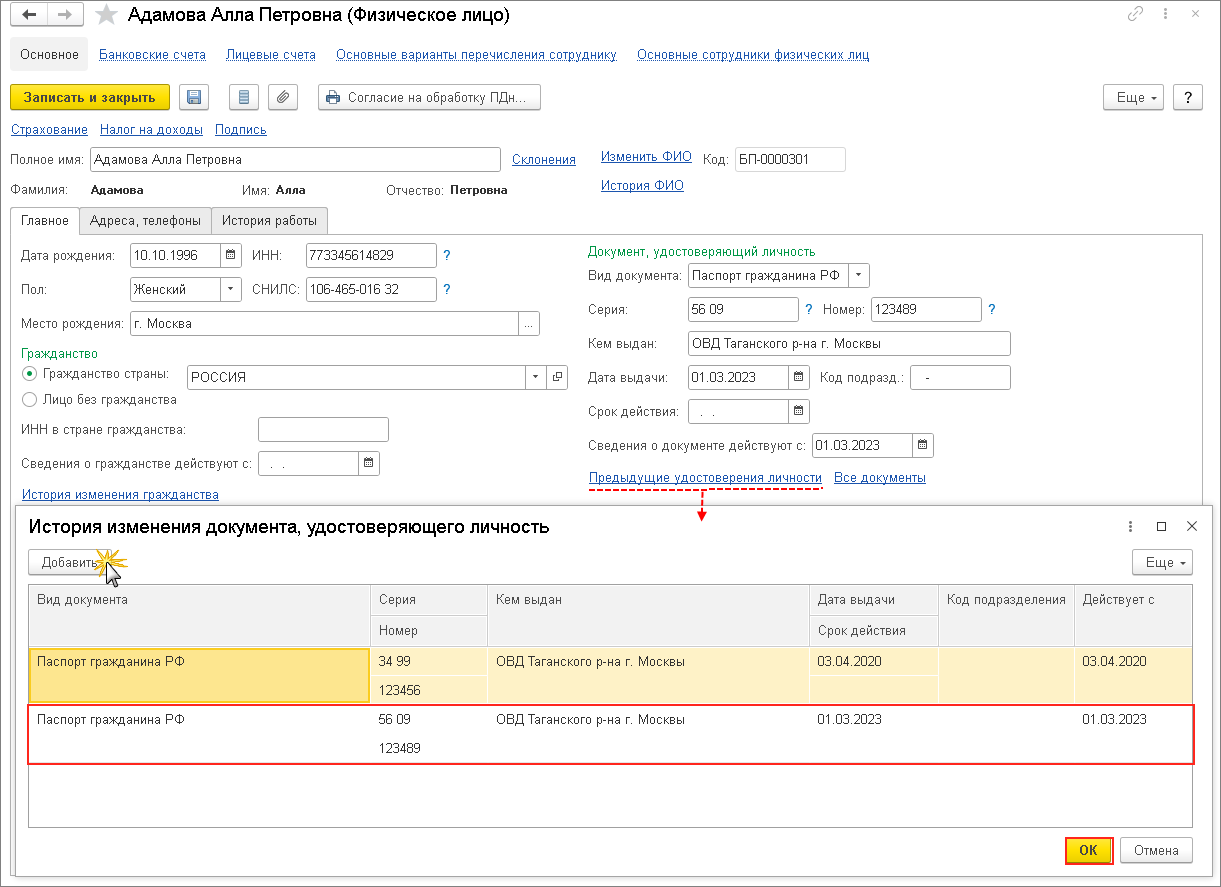Open calendar for passport issue date
The width and height of the screenshot is (1221, 887).
click(798, 377)
